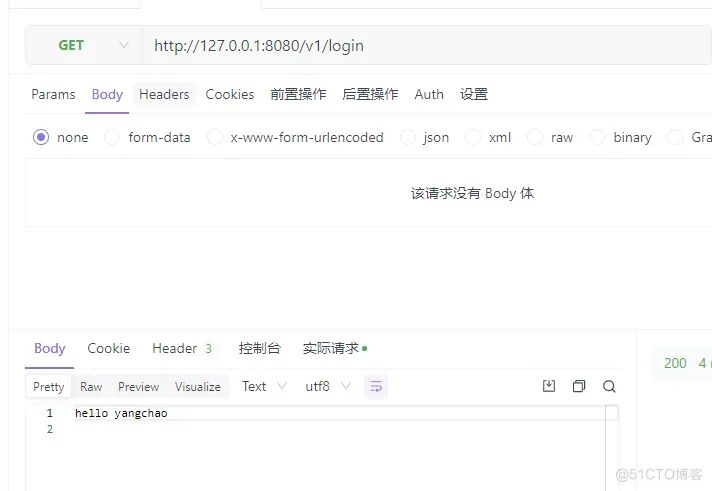Click line number 2 in response

click(49, 429)
